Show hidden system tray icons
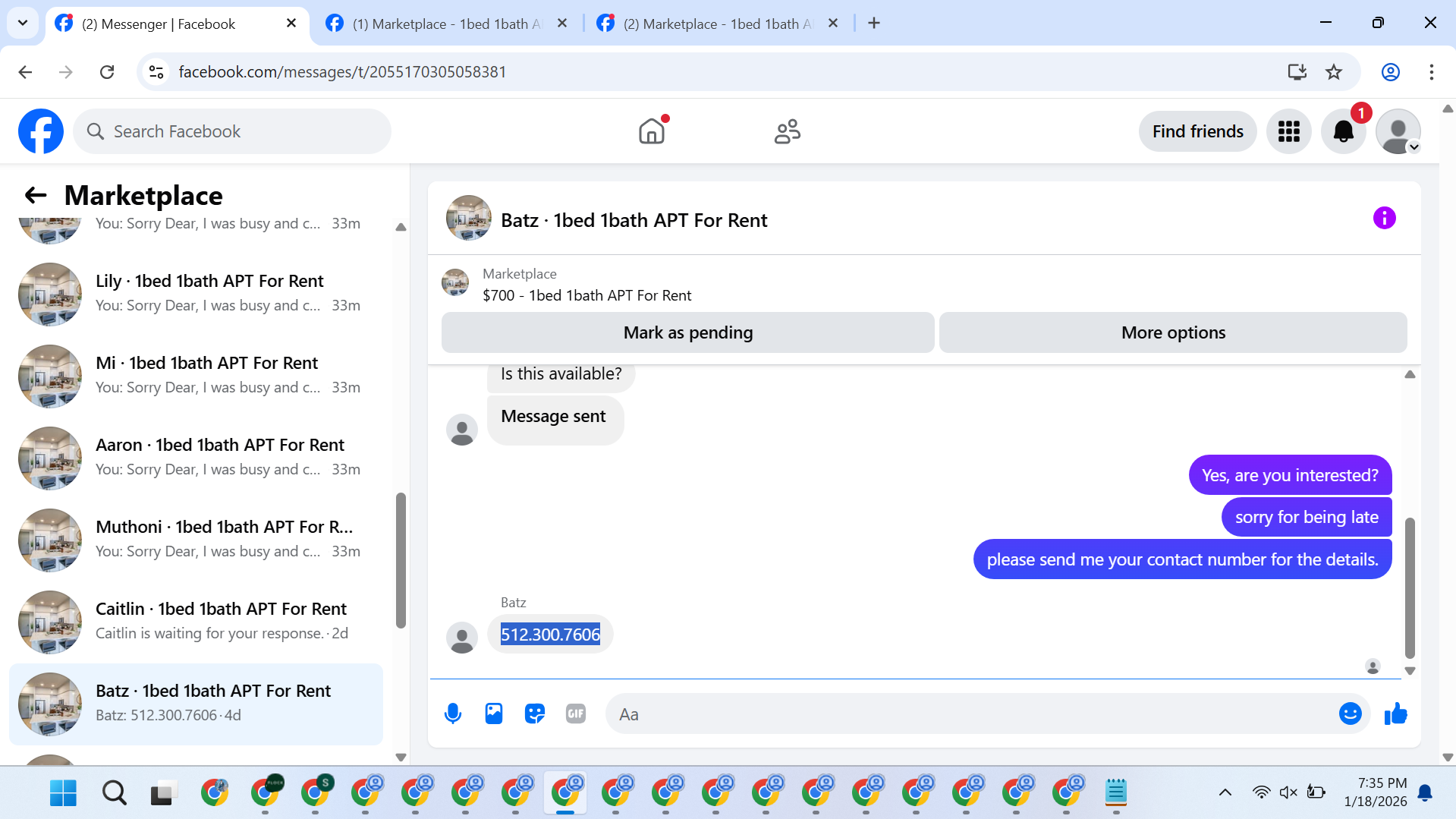The width and height of the screenshot is (1456, 819). pyautogui.click(x=1225, y=792)
